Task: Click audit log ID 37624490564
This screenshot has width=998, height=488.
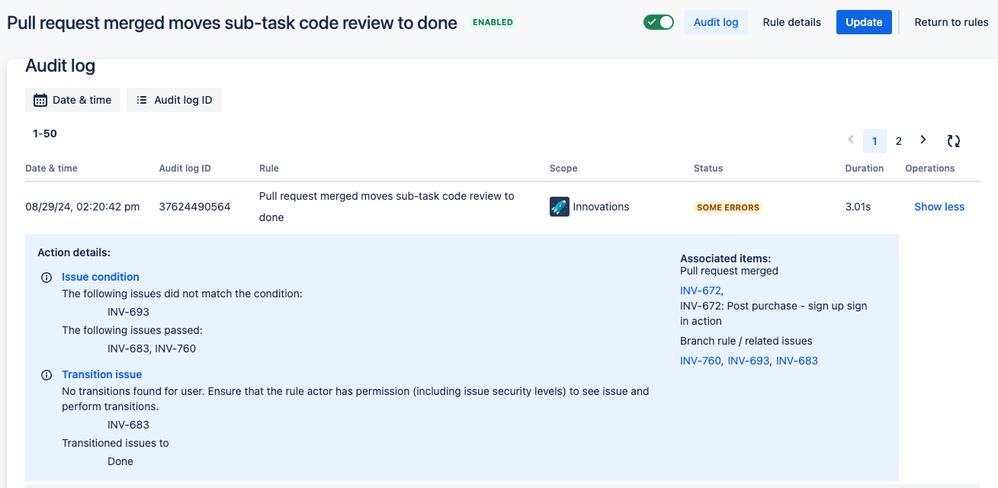Action: click(x=195, y=207)
